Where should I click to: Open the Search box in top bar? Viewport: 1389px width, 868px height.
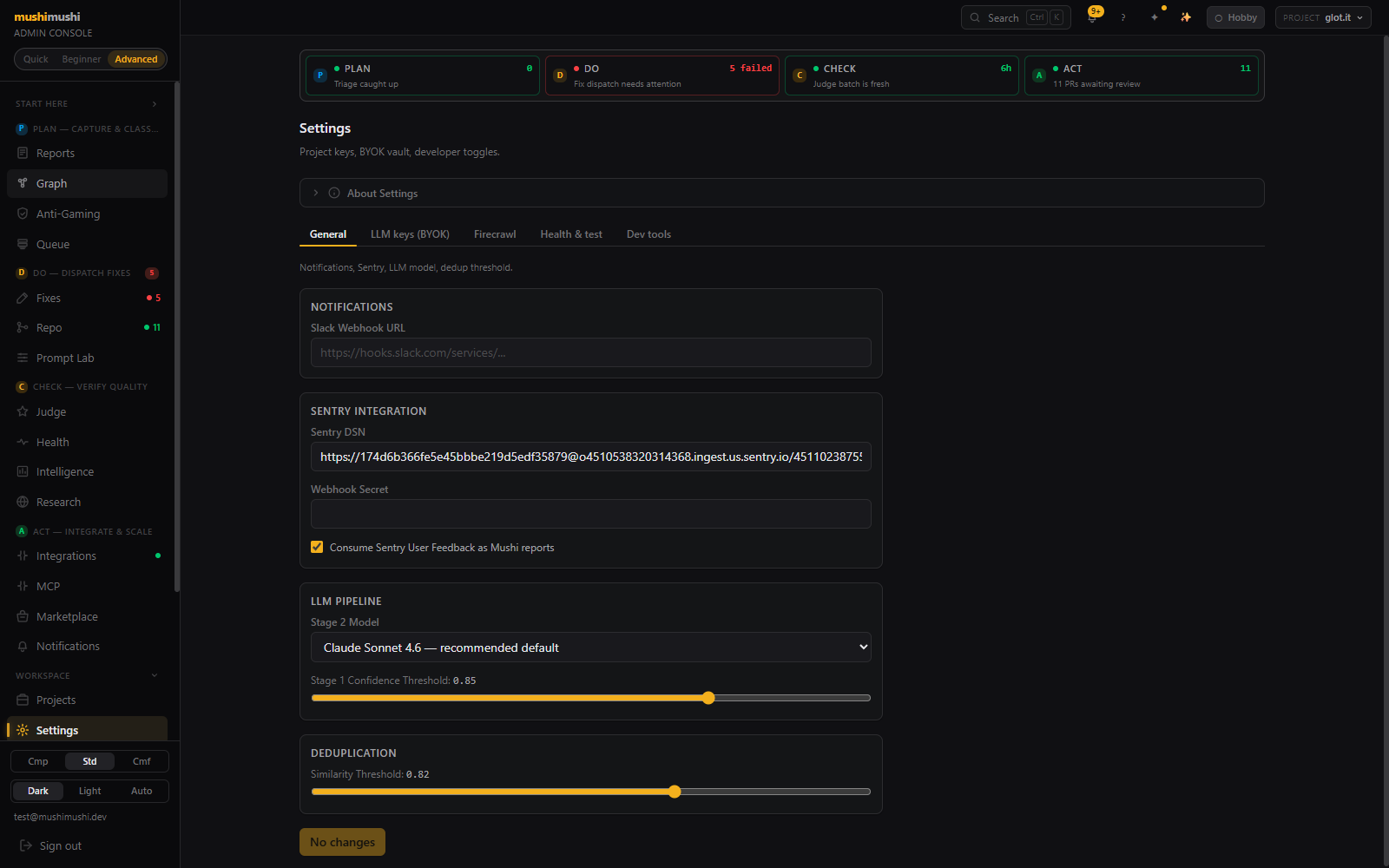1016,17
